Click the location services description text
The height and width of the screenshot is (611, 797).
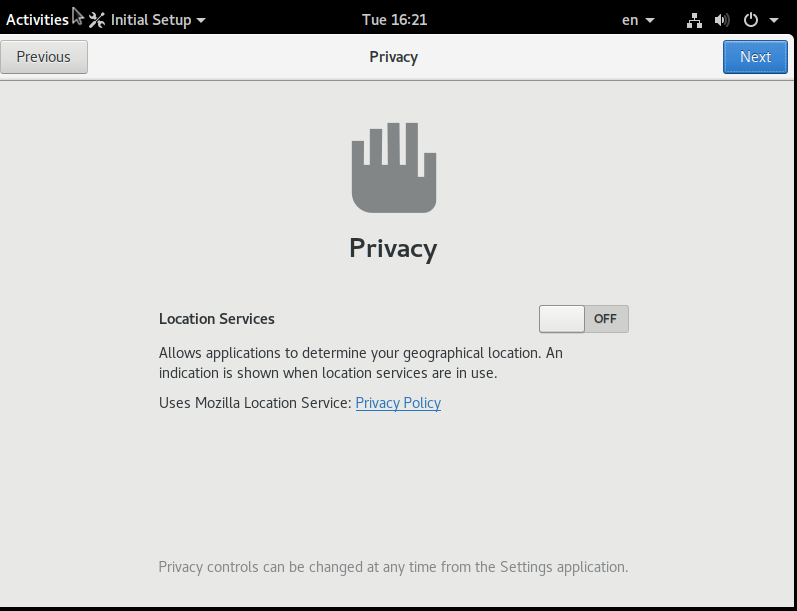point(360,363)
